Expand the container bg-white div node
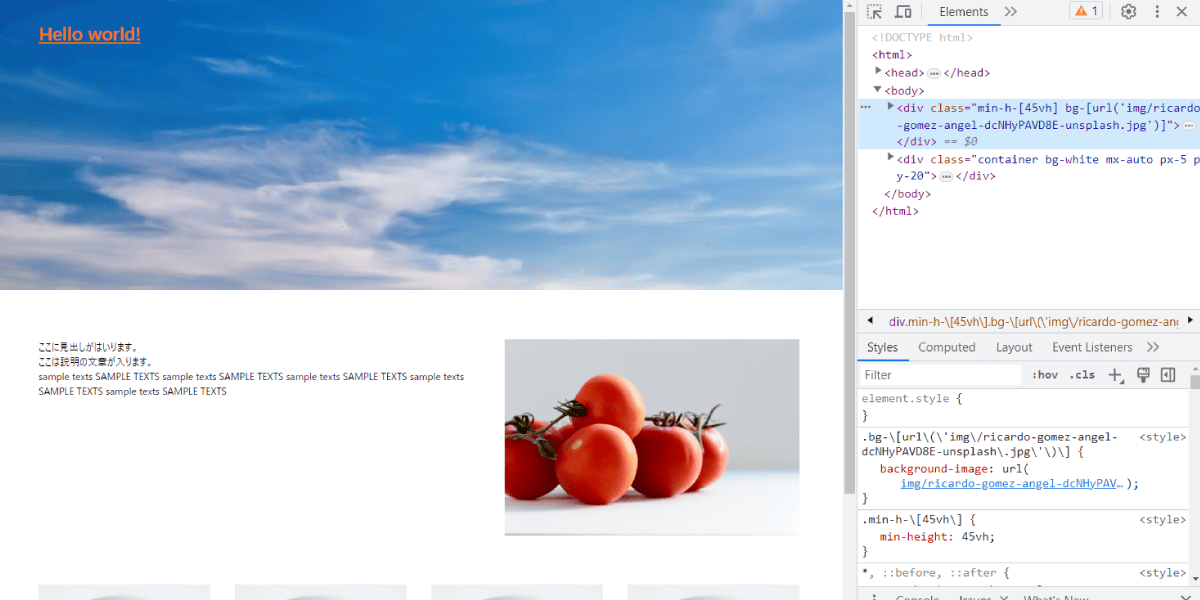The height and width of the screenshot is (600, 1200). (891, 158)
